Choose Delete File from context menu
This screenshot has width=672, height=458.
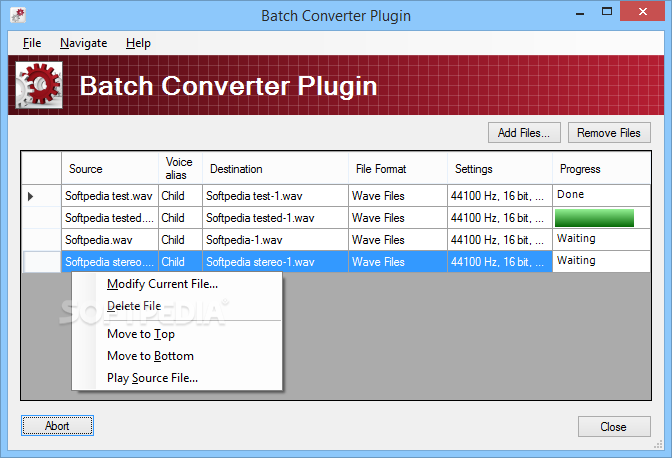tap(177, 305)
